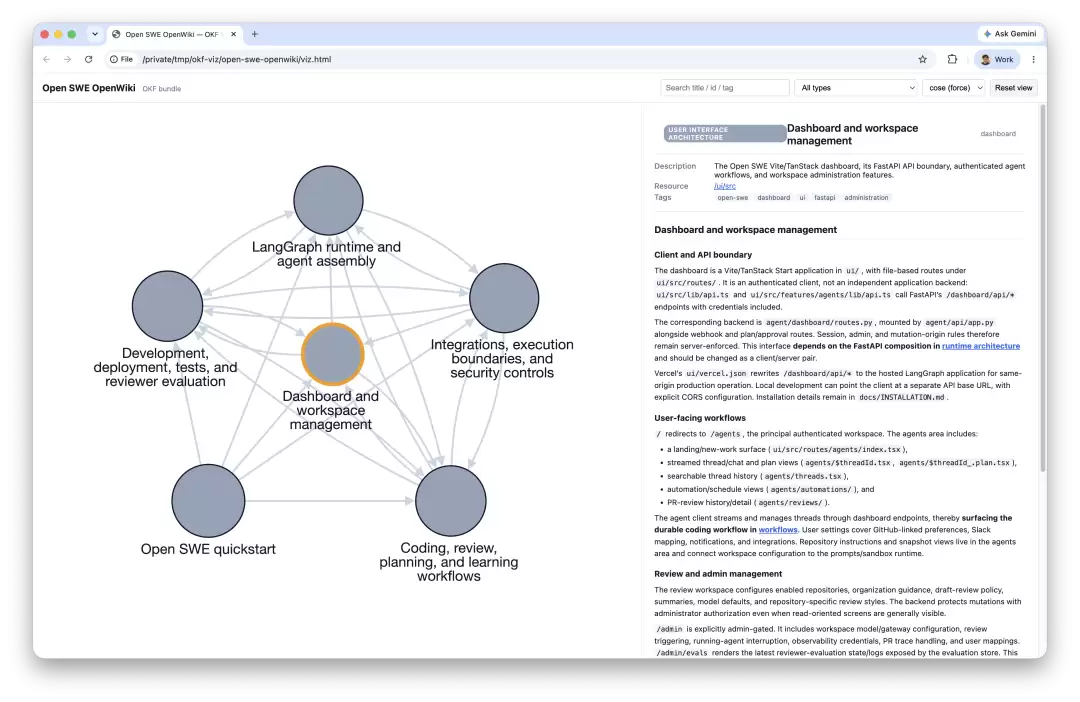Click the Reset view button
The height and width of the screenshot is (702, 1080).
1013,87
